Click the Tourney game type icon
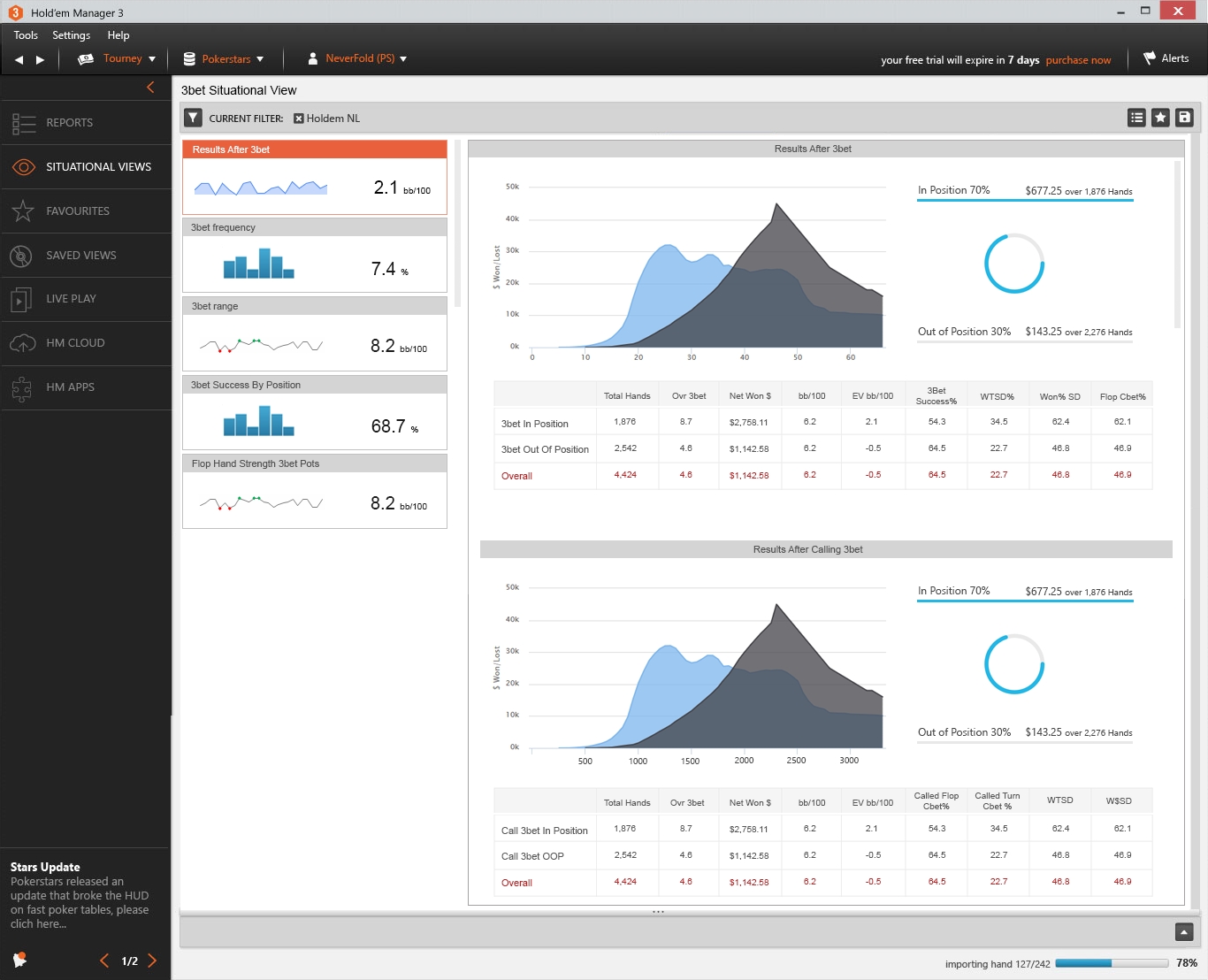 (x=86, y=59)
